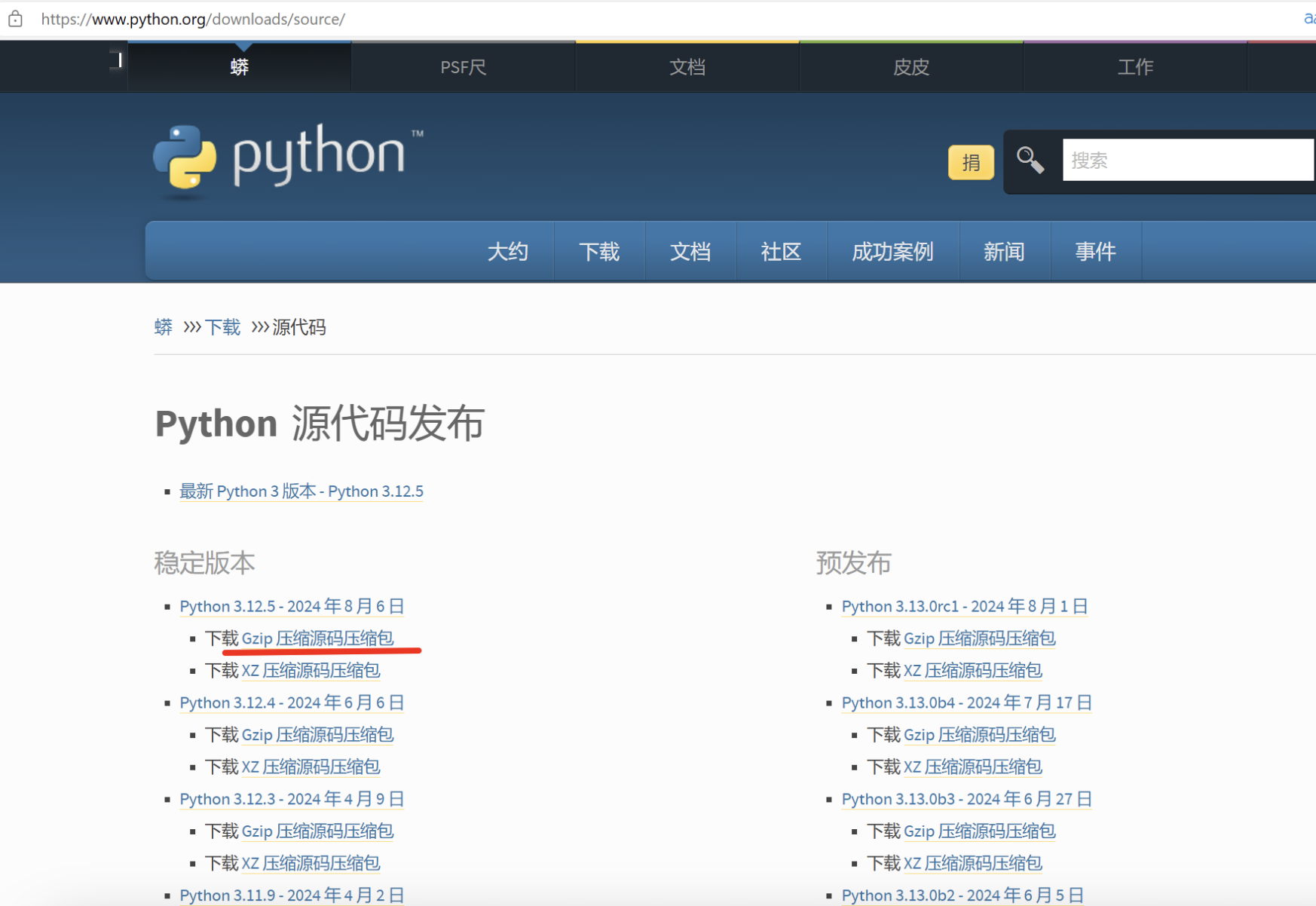Download Gzip source tarball for Python 3.13.0b4
The image size is (1316, 906).
(x=979, y=734)
